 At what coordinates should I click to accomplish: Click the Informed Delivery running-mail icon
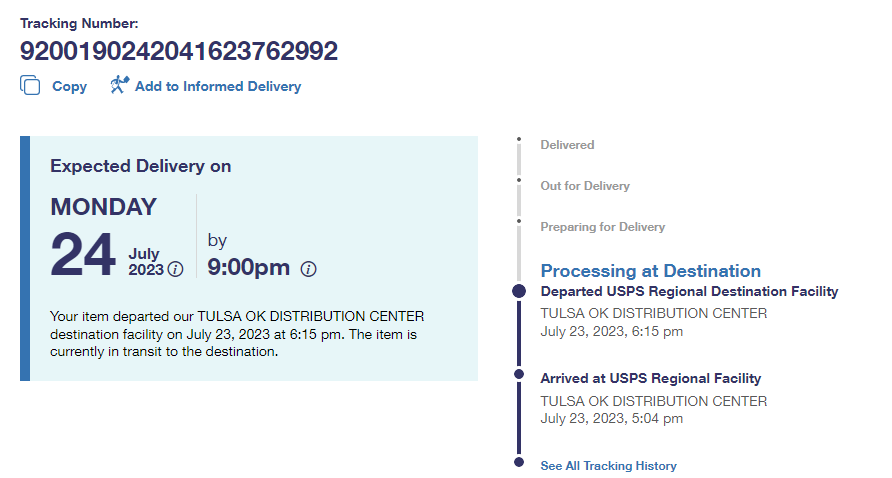click(x=120, y=85)
